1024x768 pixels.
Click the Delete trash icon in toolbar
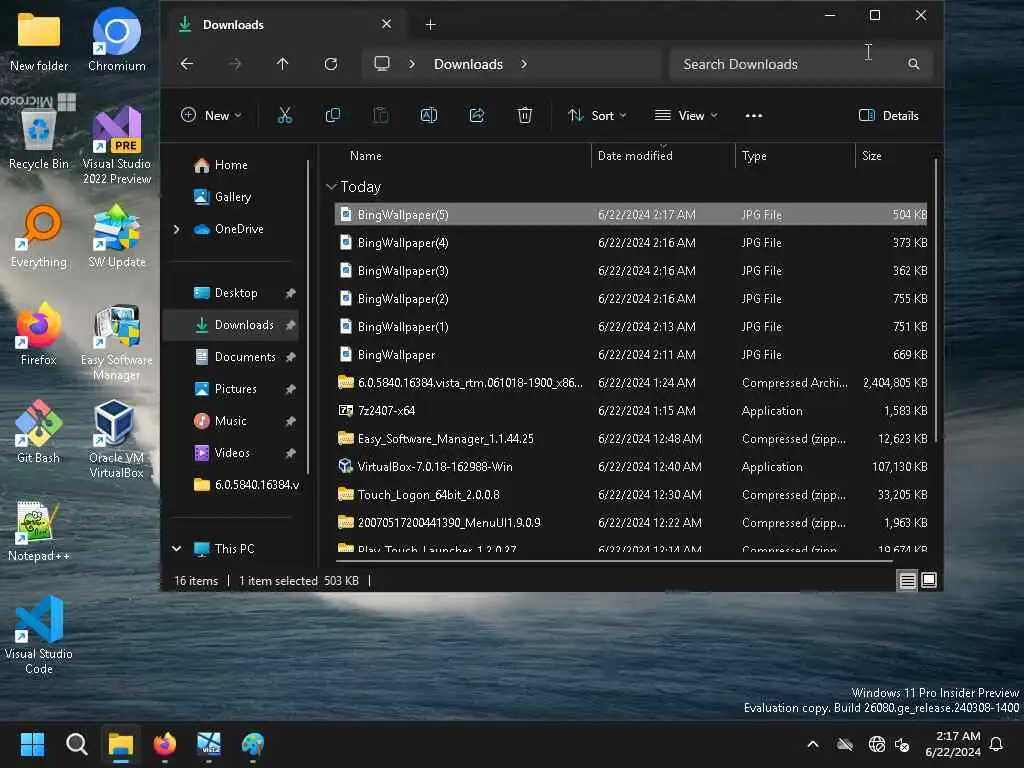click(524, 116)
